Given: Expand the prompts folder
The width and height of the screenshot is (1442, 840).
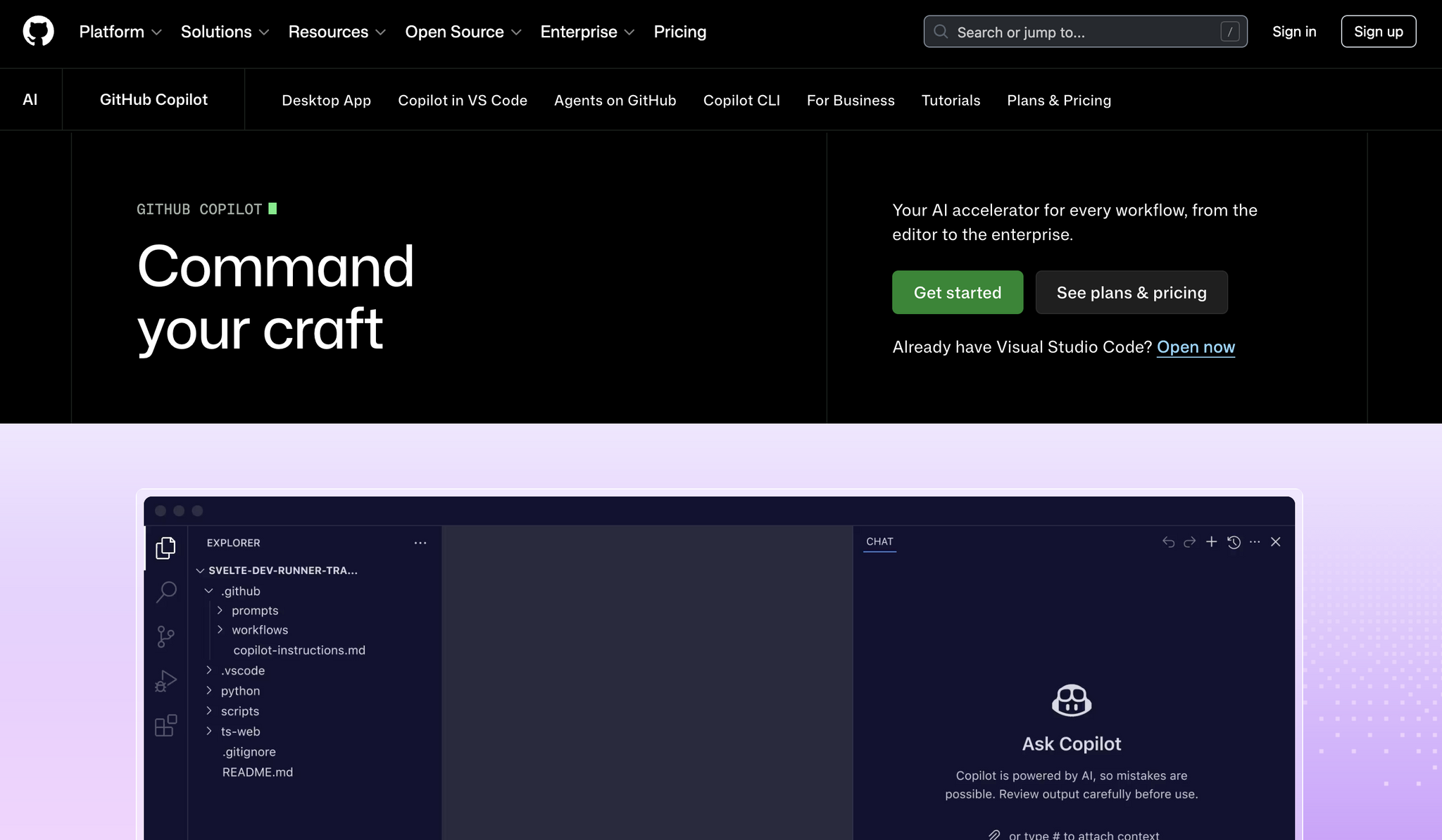Looking at the screenshot, I should 249,610.
